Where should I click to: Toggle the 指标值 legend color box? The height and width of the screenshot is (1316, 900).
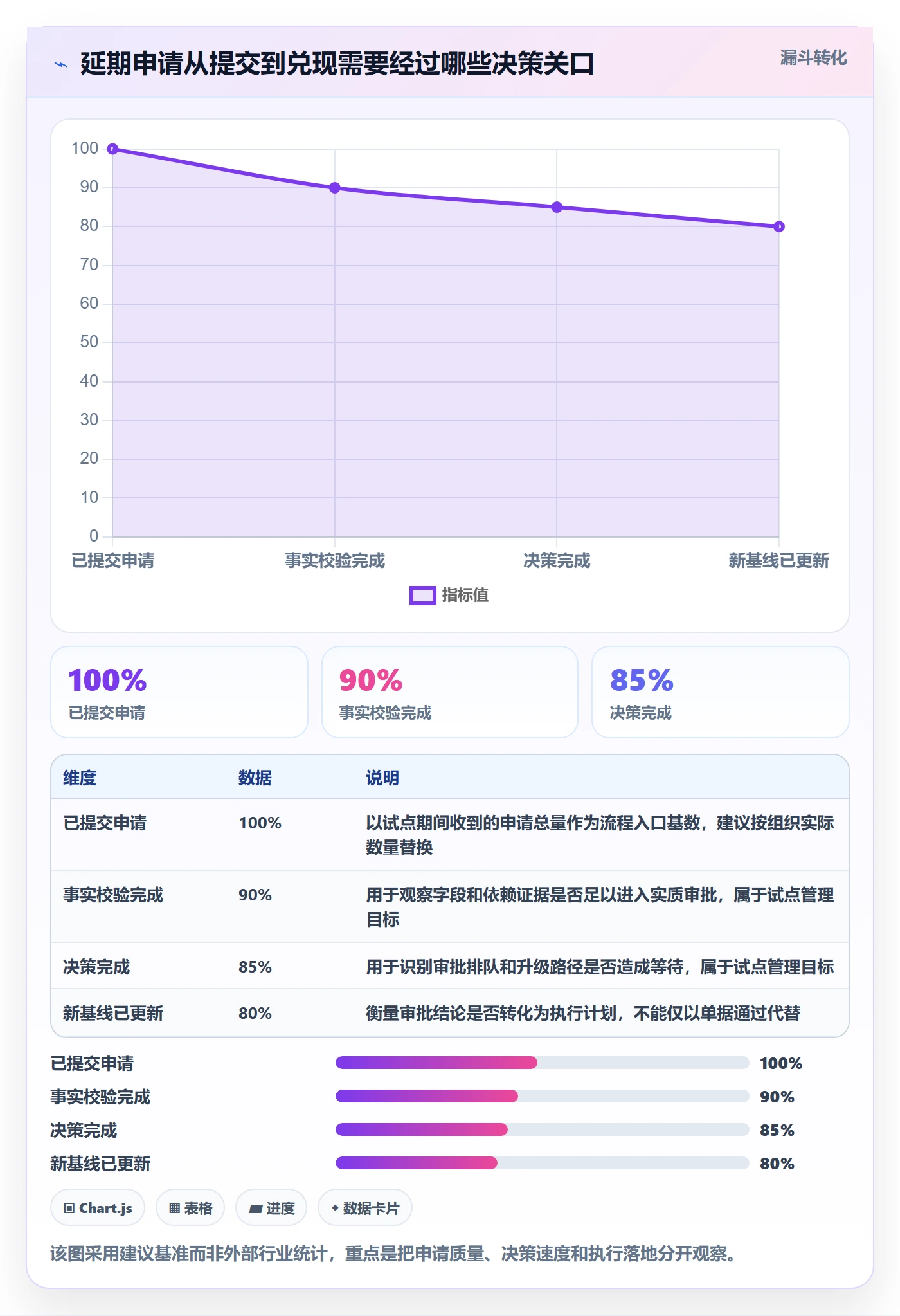[422, 596]
